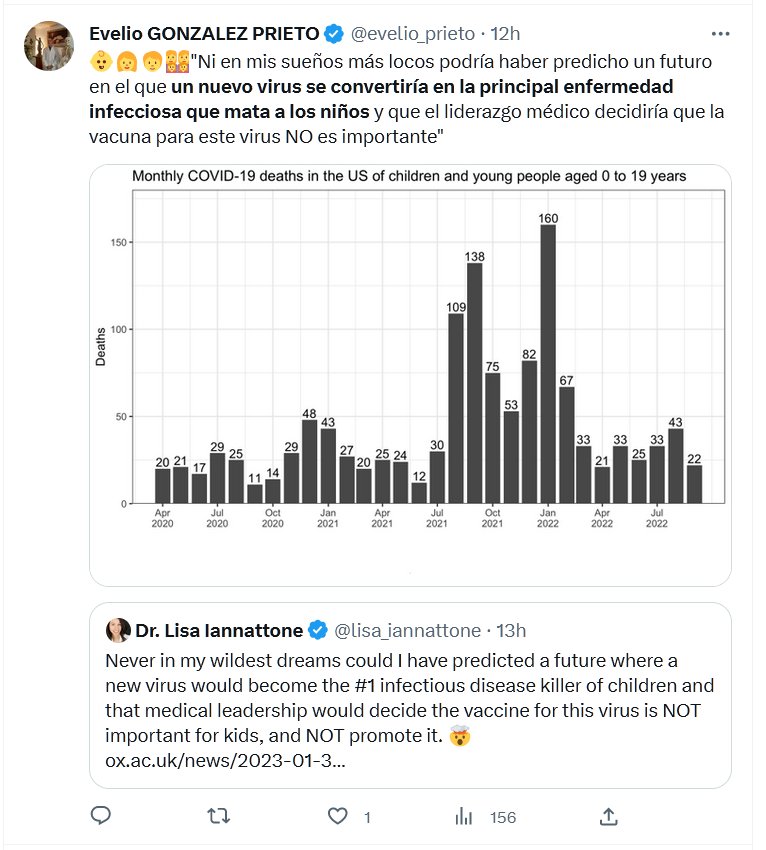Click the reply speech bubble icon
The width and height of the screenshot is (766, 850).
click(x=100, y=817)
